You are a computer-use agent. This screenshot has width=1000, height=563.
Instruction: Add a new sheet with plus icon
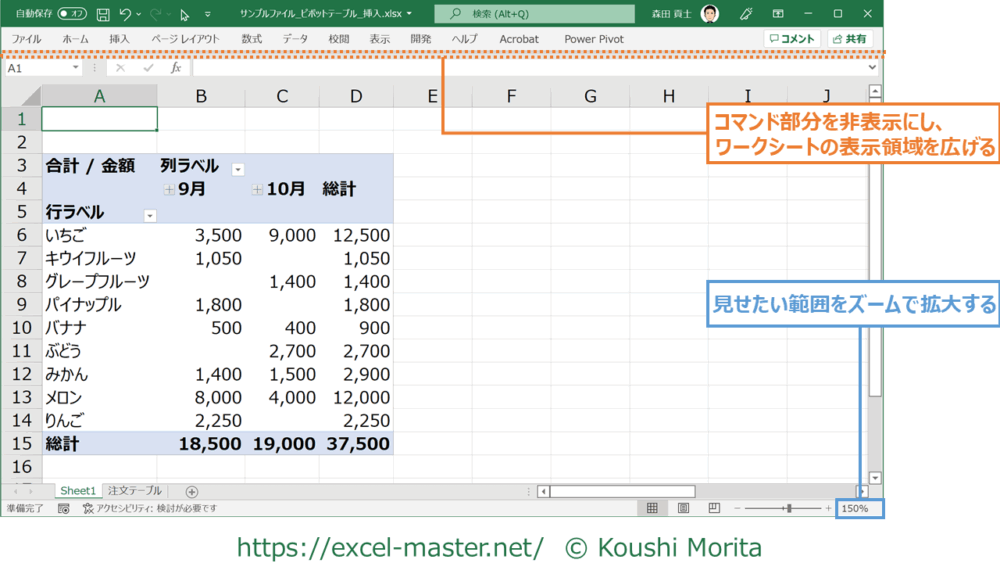(192, 491)
